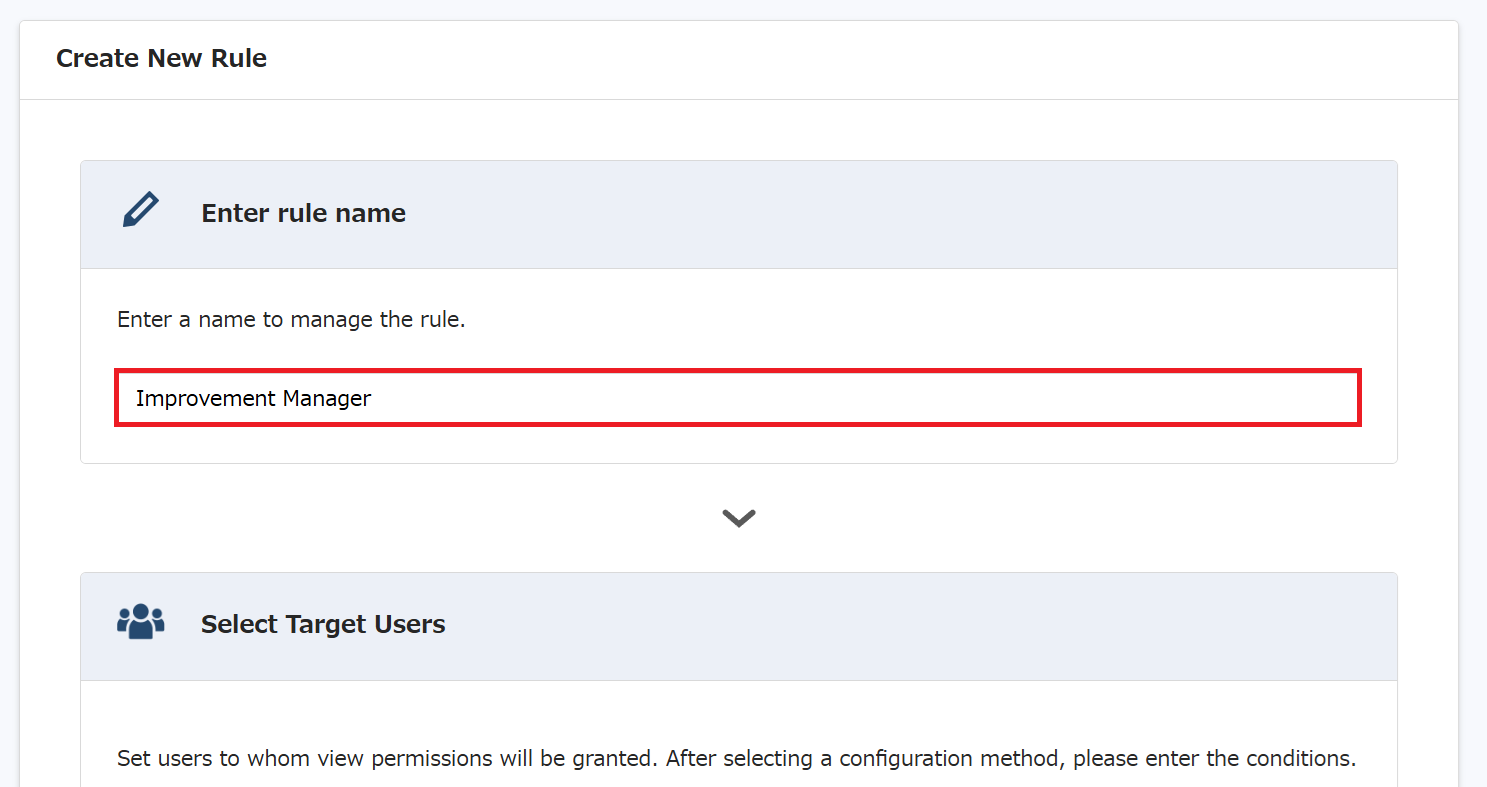
Task: Click the word "Improvement" in the rule name
Action: pos(205,398)
